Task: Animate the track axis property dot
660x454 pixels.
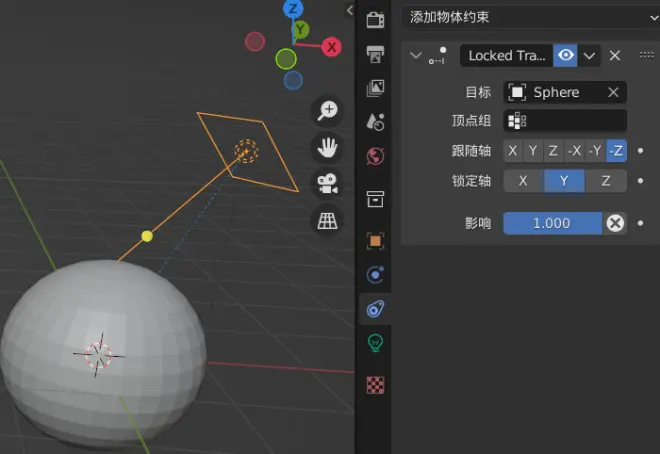Action: [x=640, y=151]
